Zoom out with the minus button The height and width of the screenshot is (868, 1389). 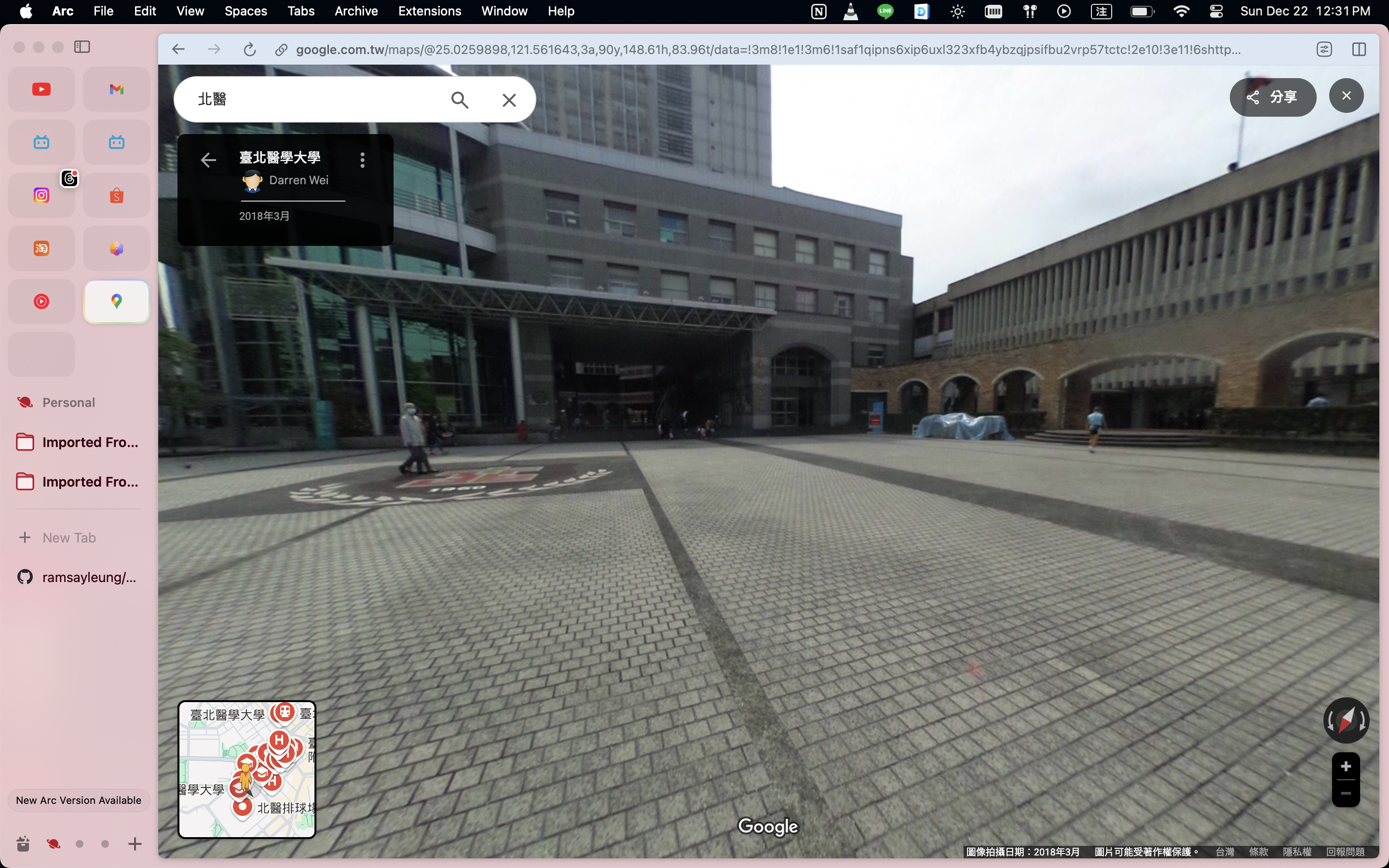pos(1346,793)
